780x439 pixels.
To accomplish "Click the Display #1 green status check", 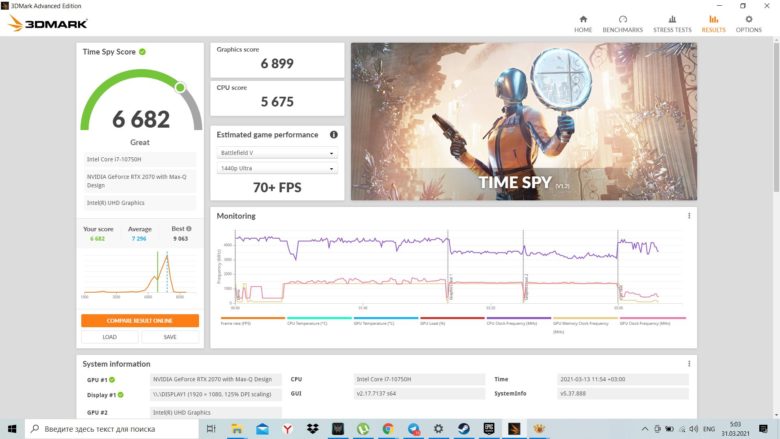I will coord(121,395).
